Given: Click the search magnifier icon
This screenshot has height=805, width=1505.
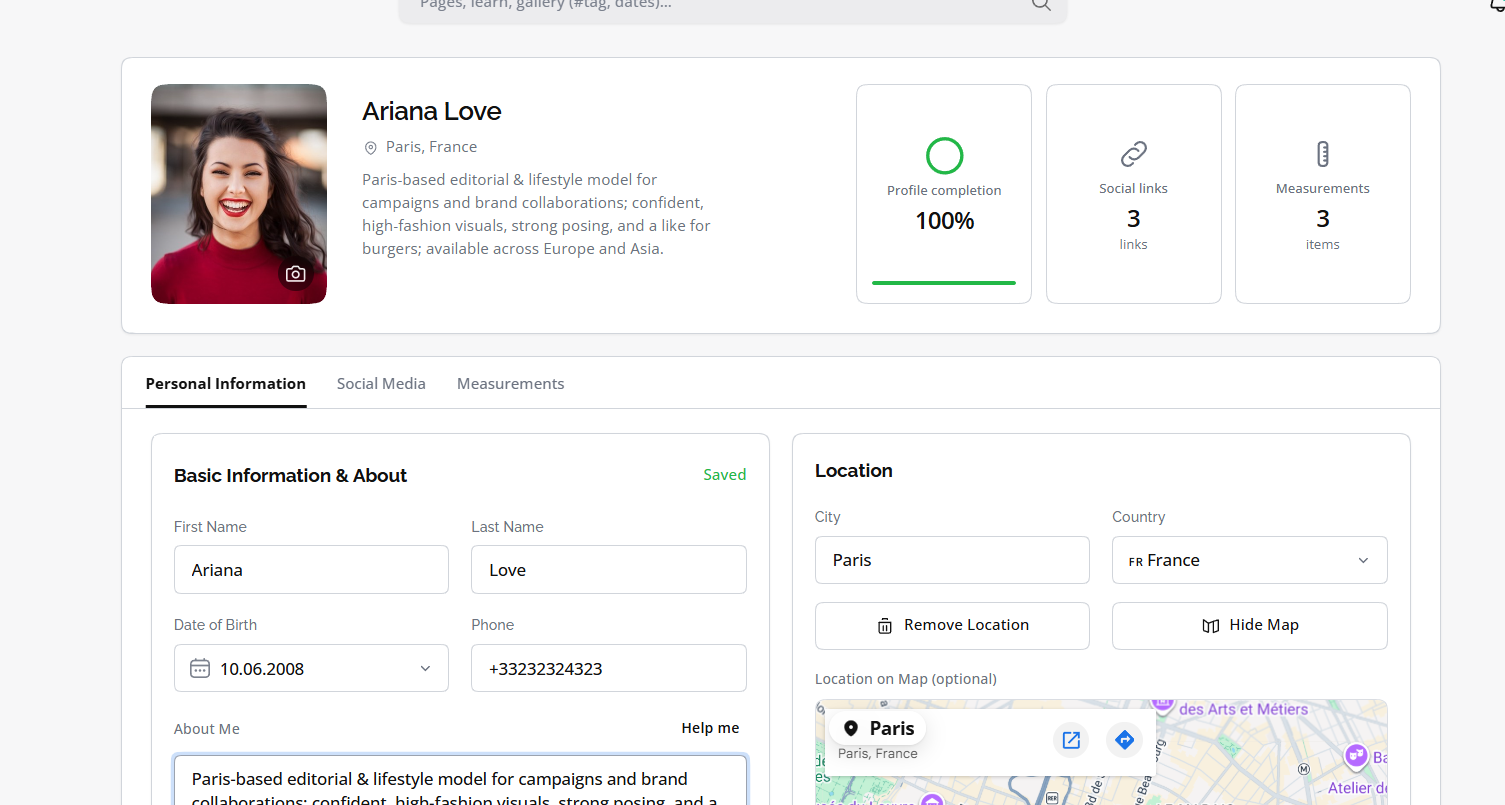Looking at the screenshot, I should (x=1041, y=4).
